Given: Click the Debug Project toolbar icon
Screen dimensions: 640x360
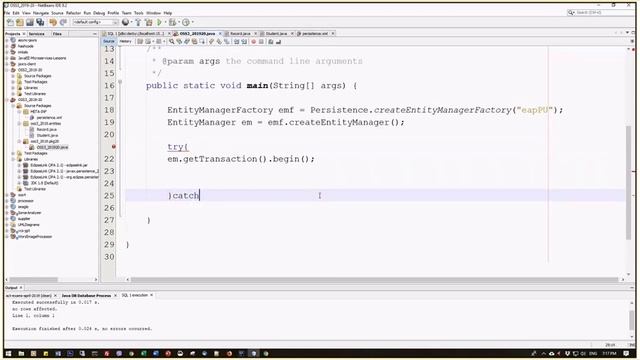Looking at the screenshot, I should coord(173,22).
